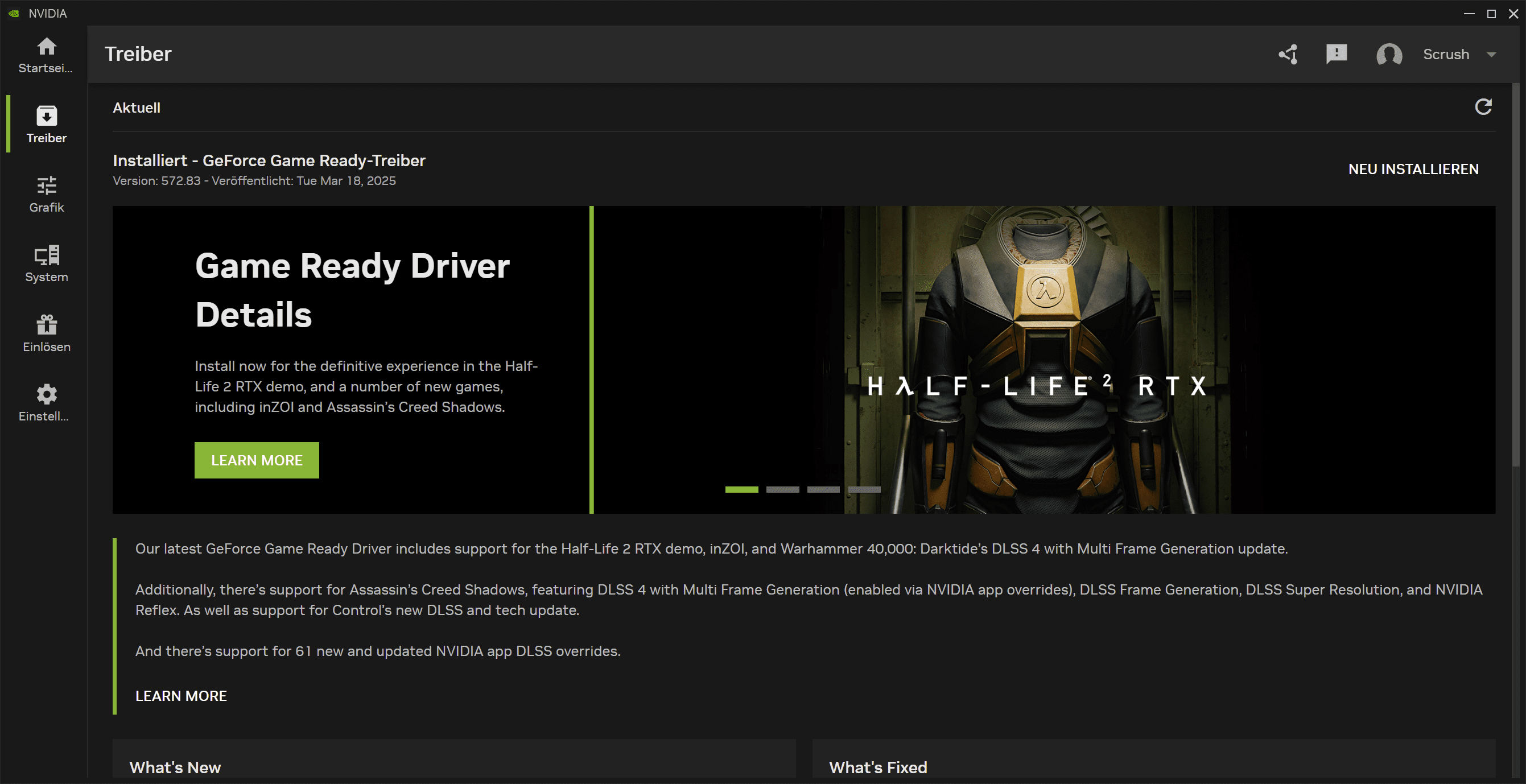Maximize the NVIDIA app window
Screen dimensions: 1526x784
point(1491,13)
